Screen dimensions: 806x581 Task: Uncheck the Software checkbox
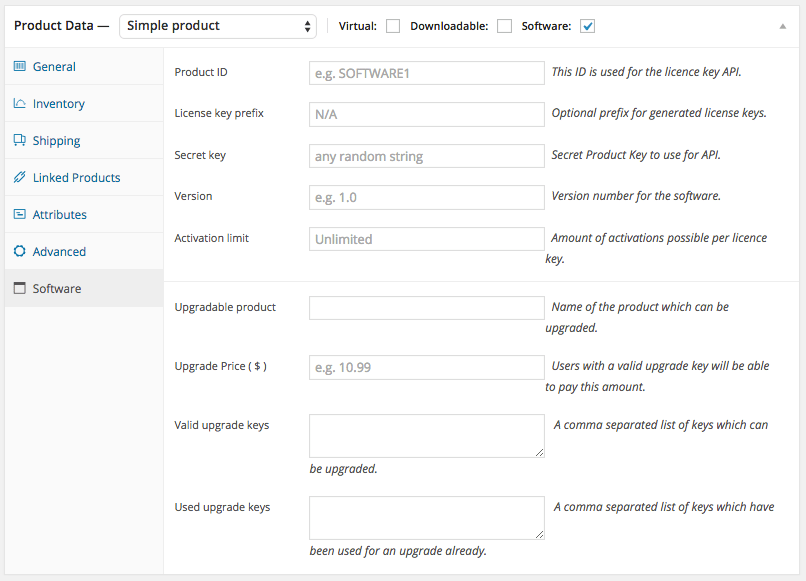click(588, 26)
